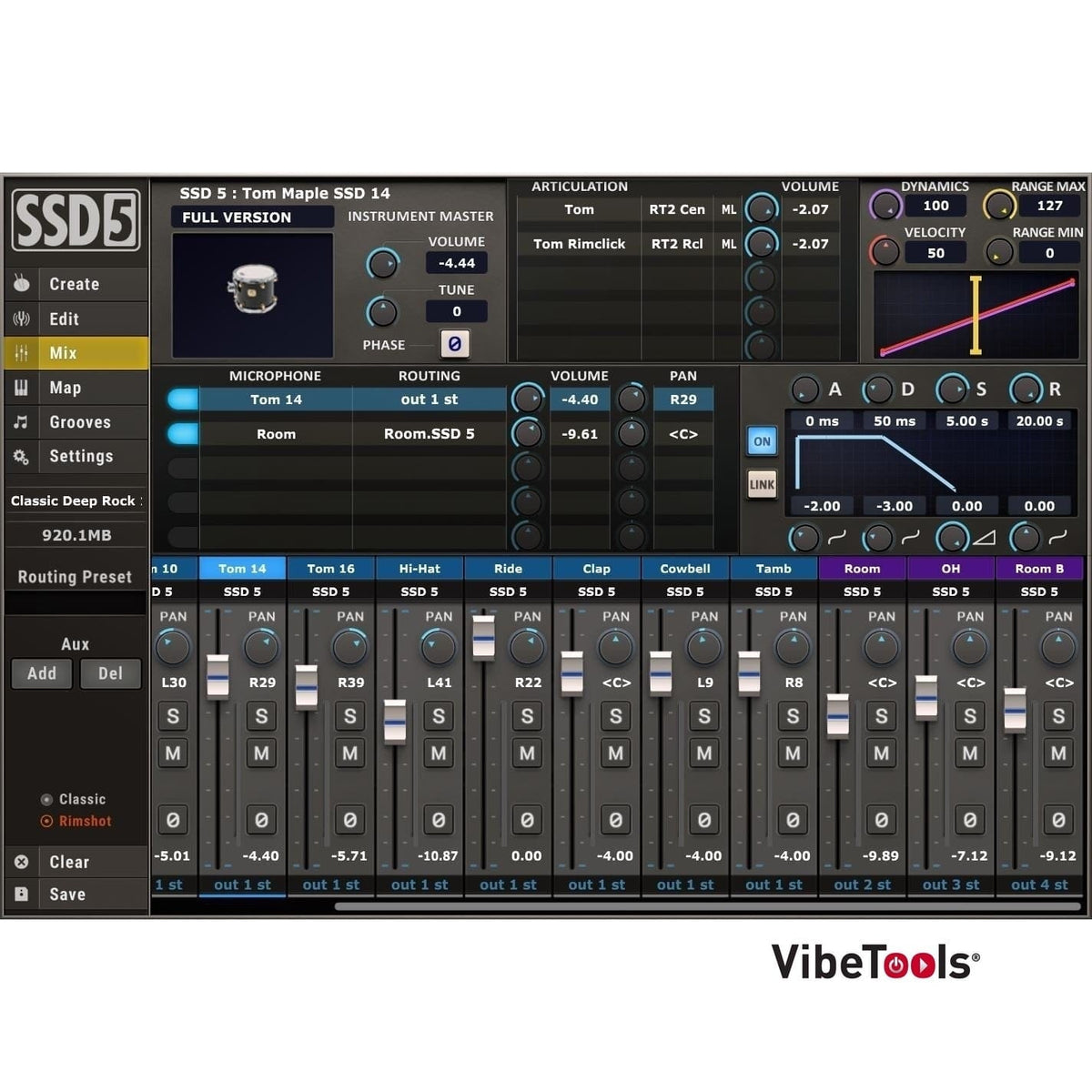The image size is (1092, 1092).
Task: Solo the Room B channel
Action: click(1058, 716)
